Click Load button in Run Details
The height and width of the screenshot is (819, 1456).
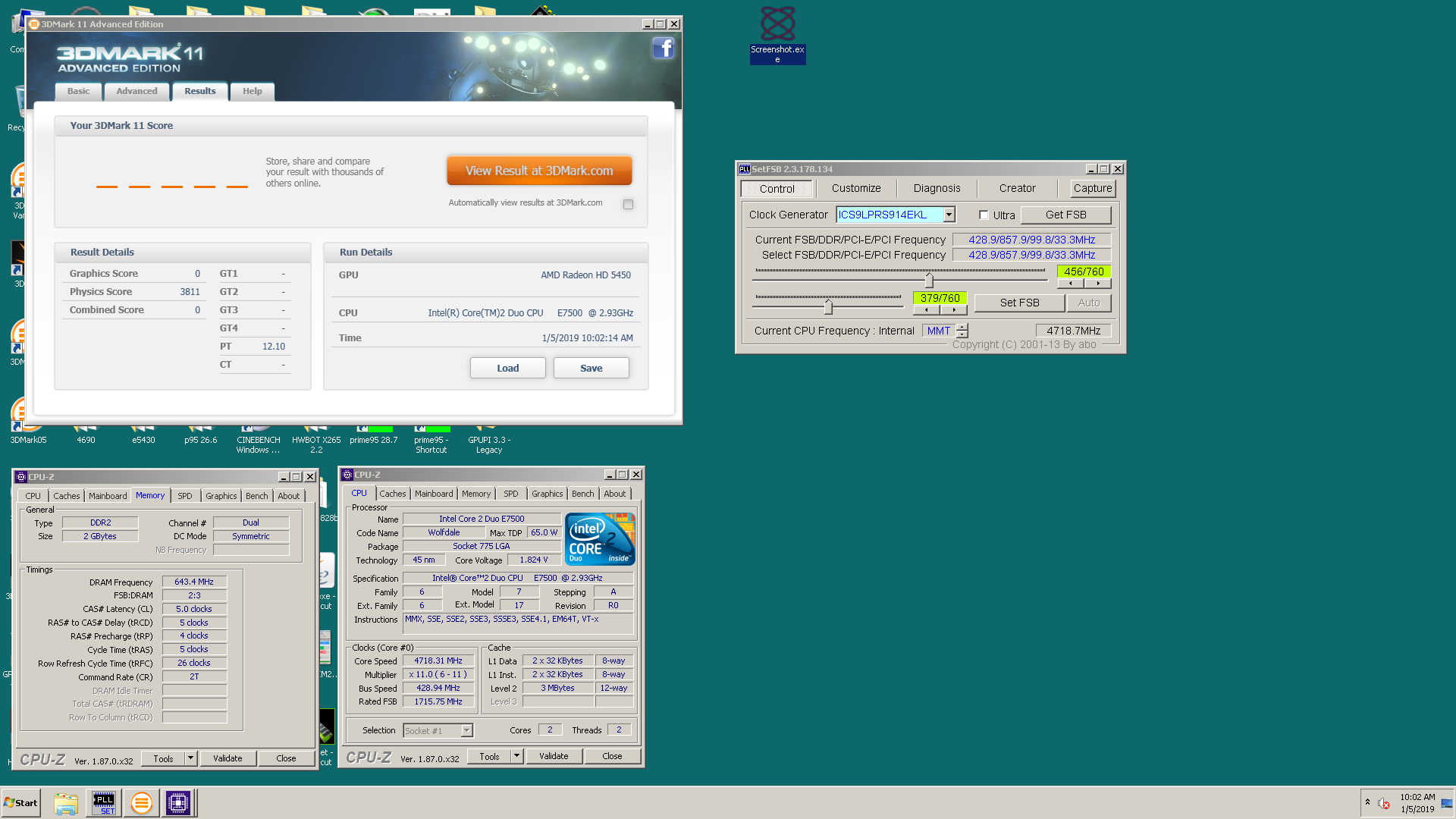507,368
